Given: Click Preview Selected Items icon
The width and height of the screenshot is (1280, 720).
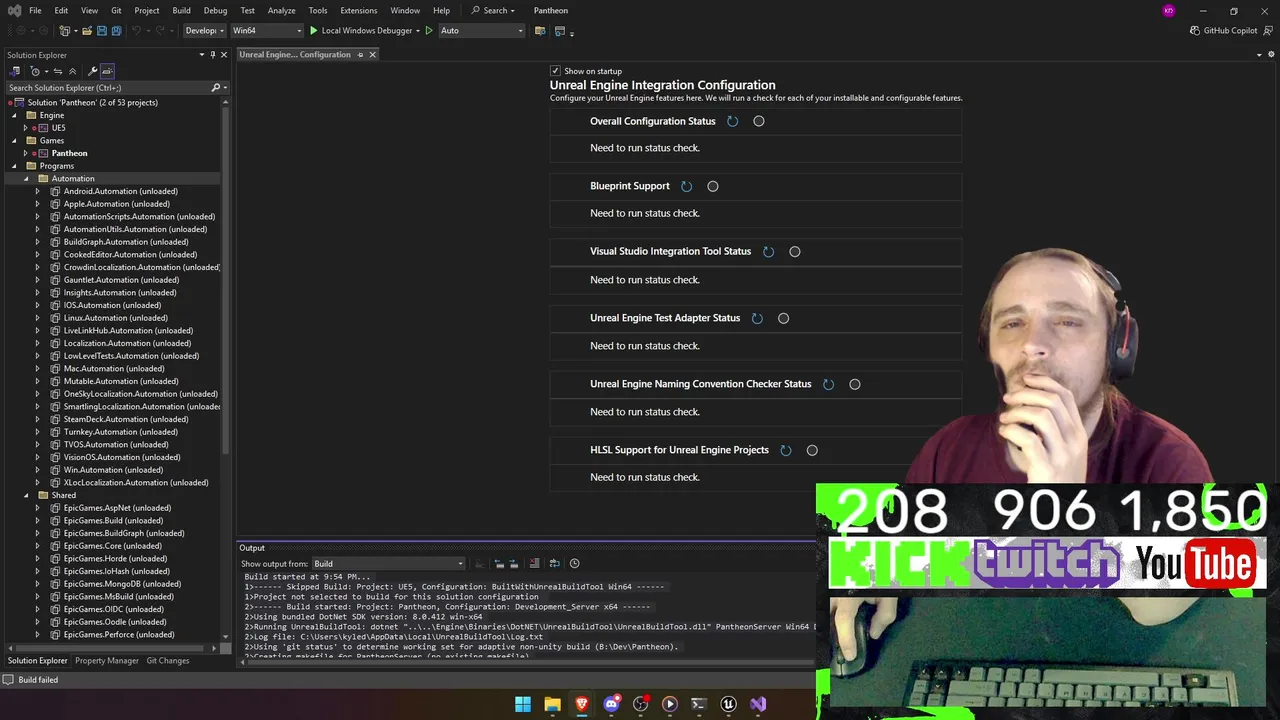Looking at the screenshot, I should 107,71.
